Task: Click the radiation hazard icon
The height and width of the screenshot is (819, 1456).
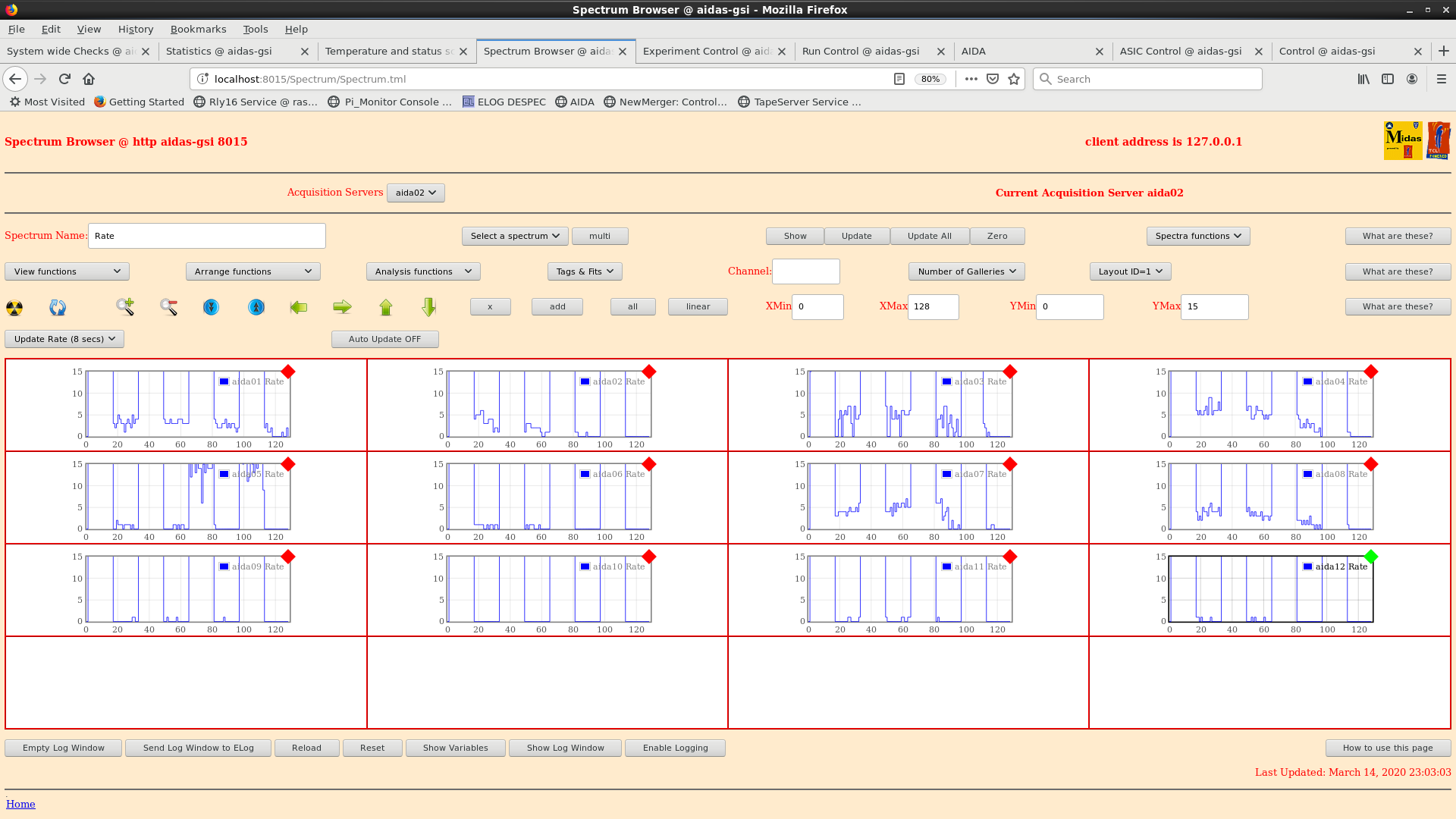Action: click(14, 308)
